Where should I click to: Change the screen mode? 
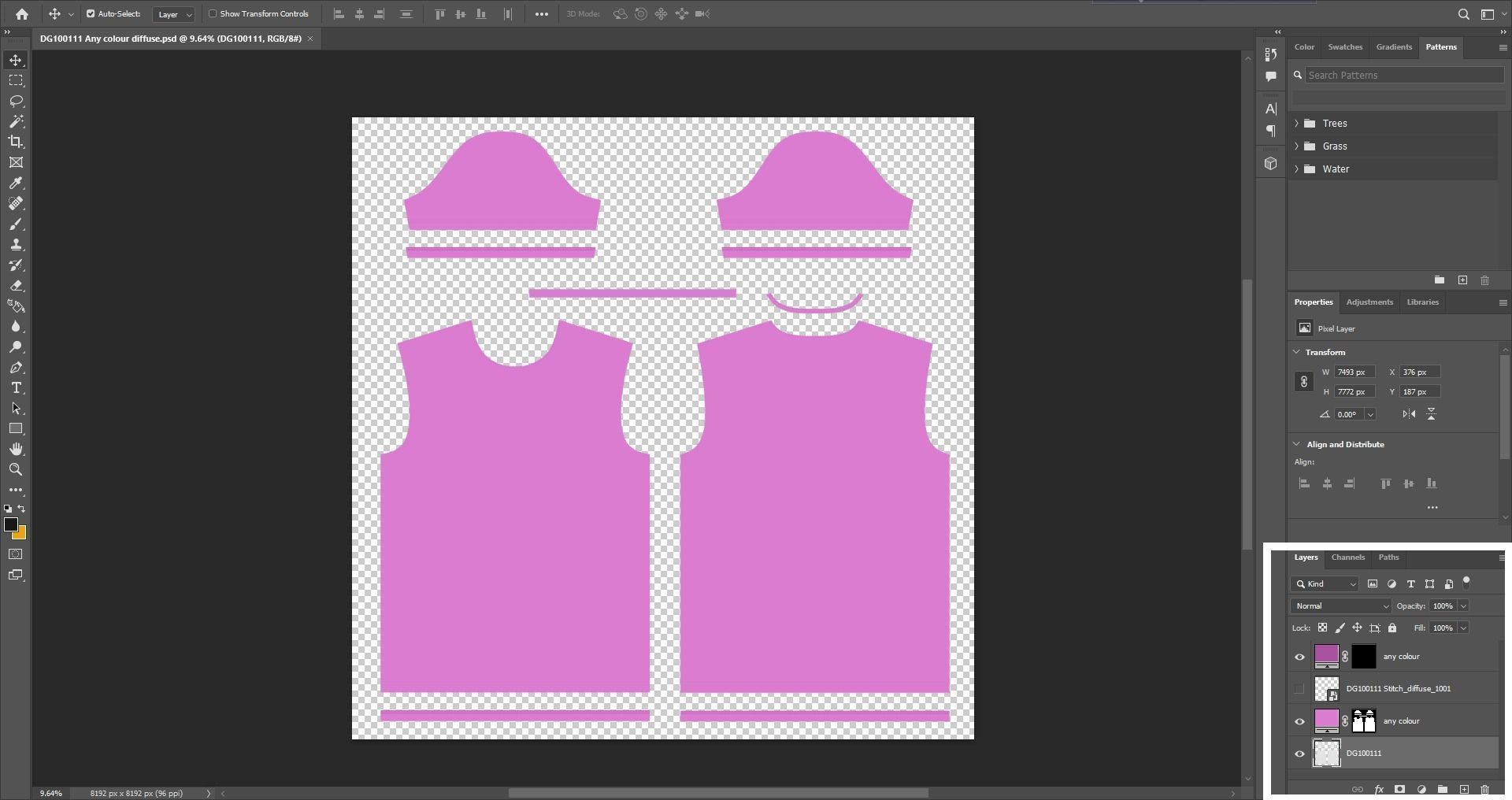tap(16, 575)
